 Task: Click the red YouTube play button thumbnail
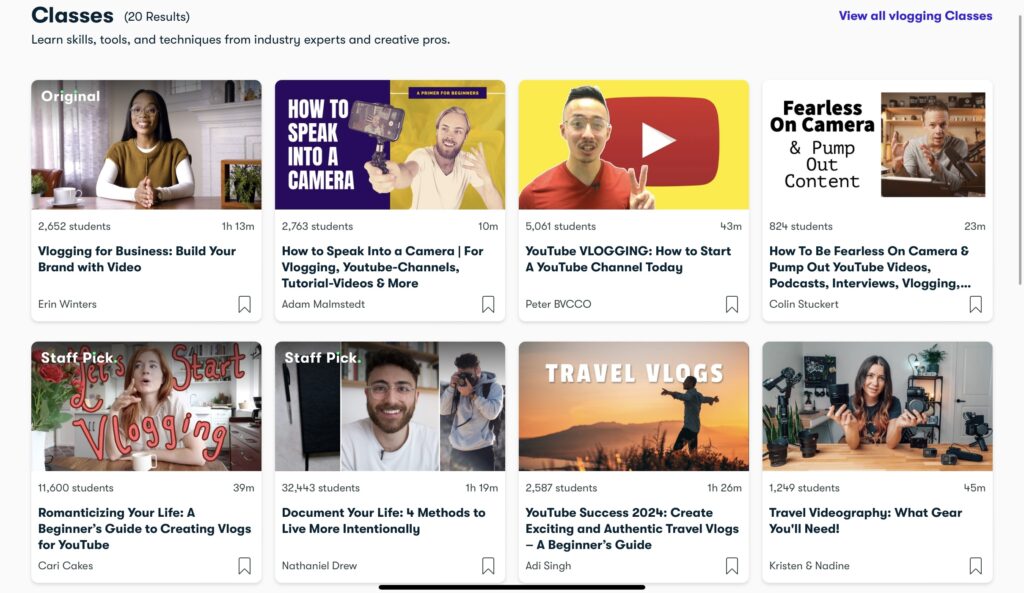click(x=634, y=145)
